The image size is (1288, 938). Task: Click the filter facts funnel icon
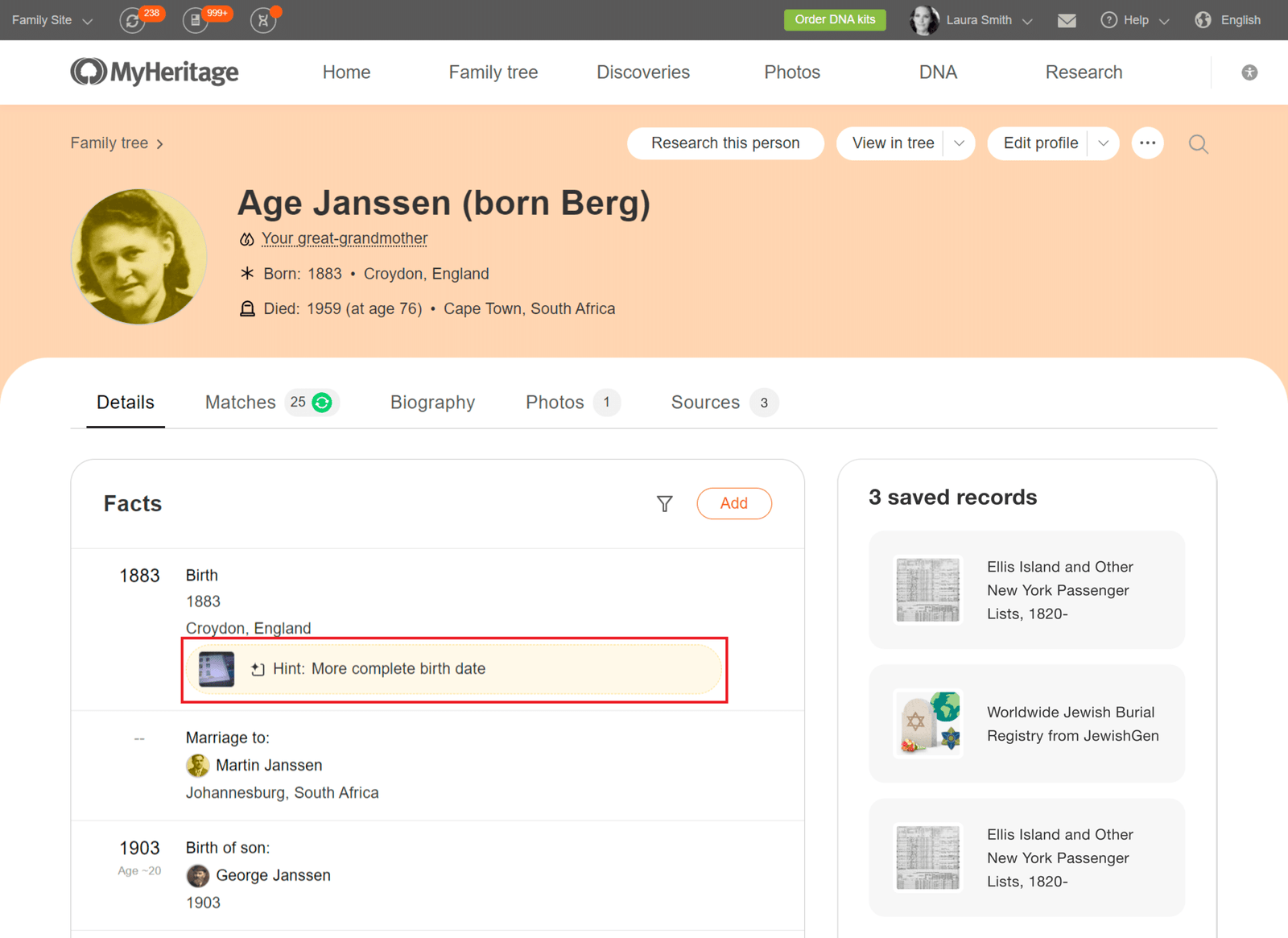[664, 504]
